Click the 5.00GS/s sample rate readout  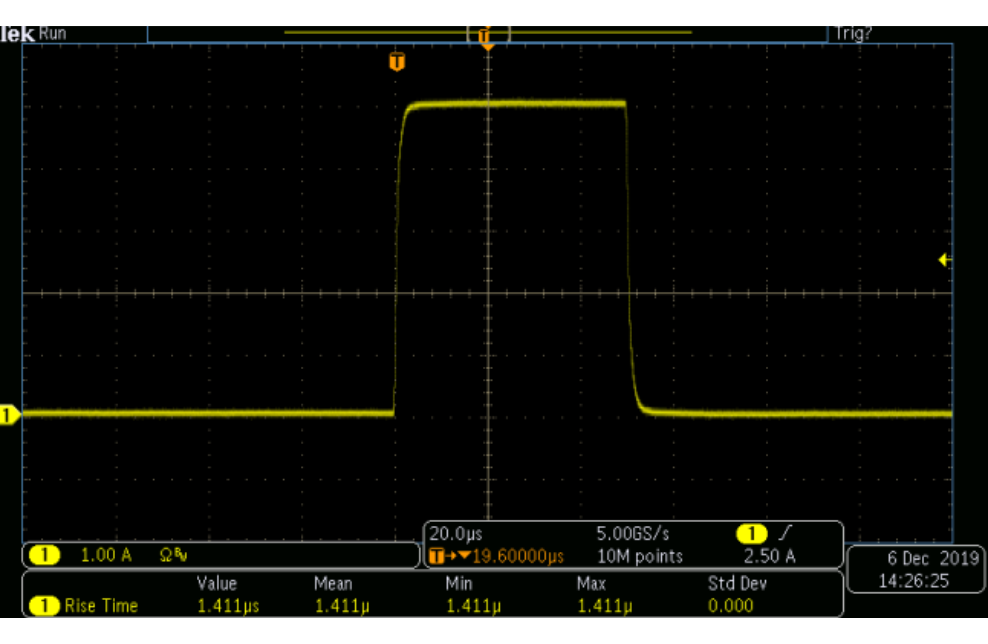tap(633, 534)
